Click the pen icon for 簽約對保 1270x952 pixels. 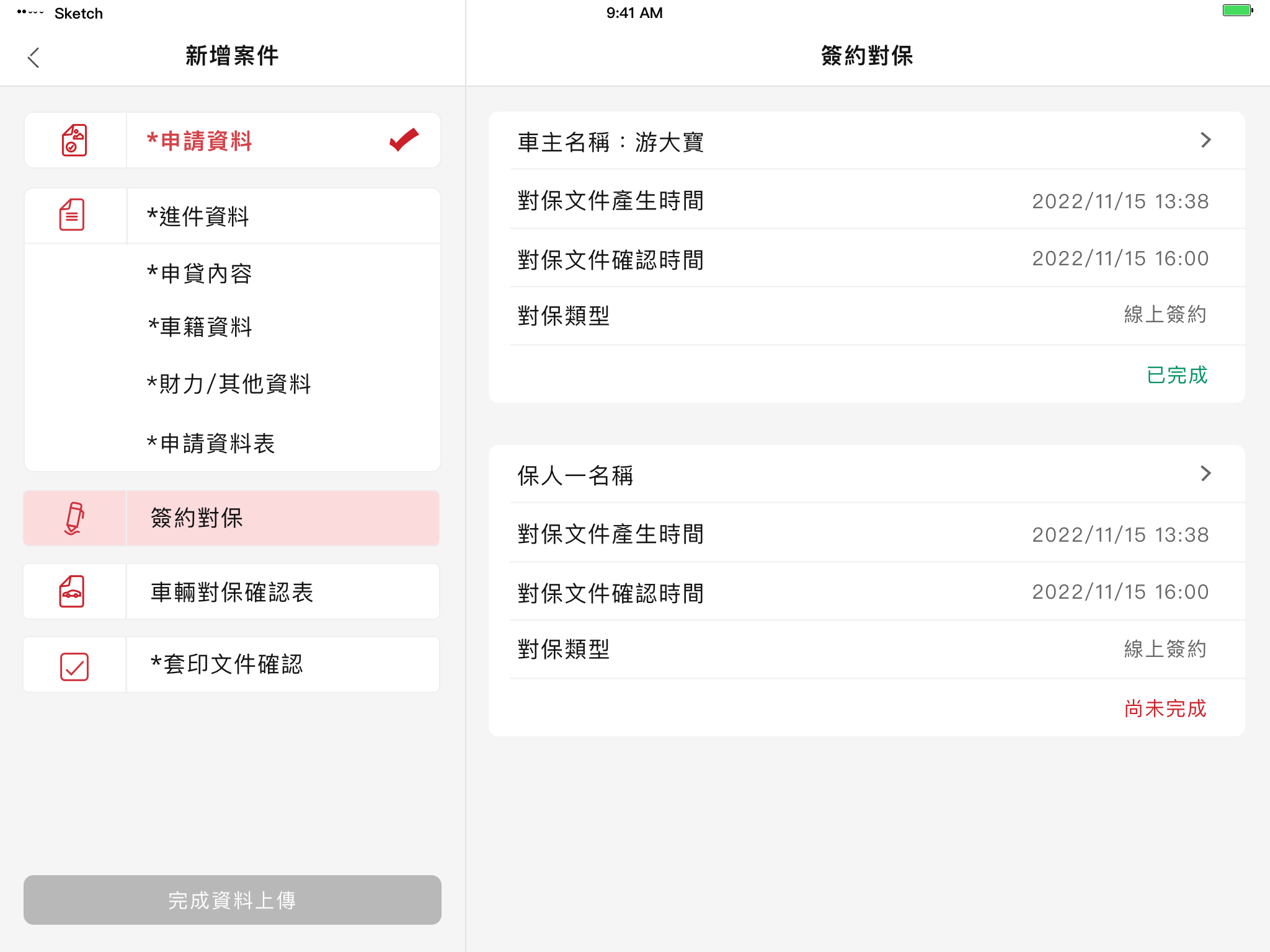coord(74,518)
